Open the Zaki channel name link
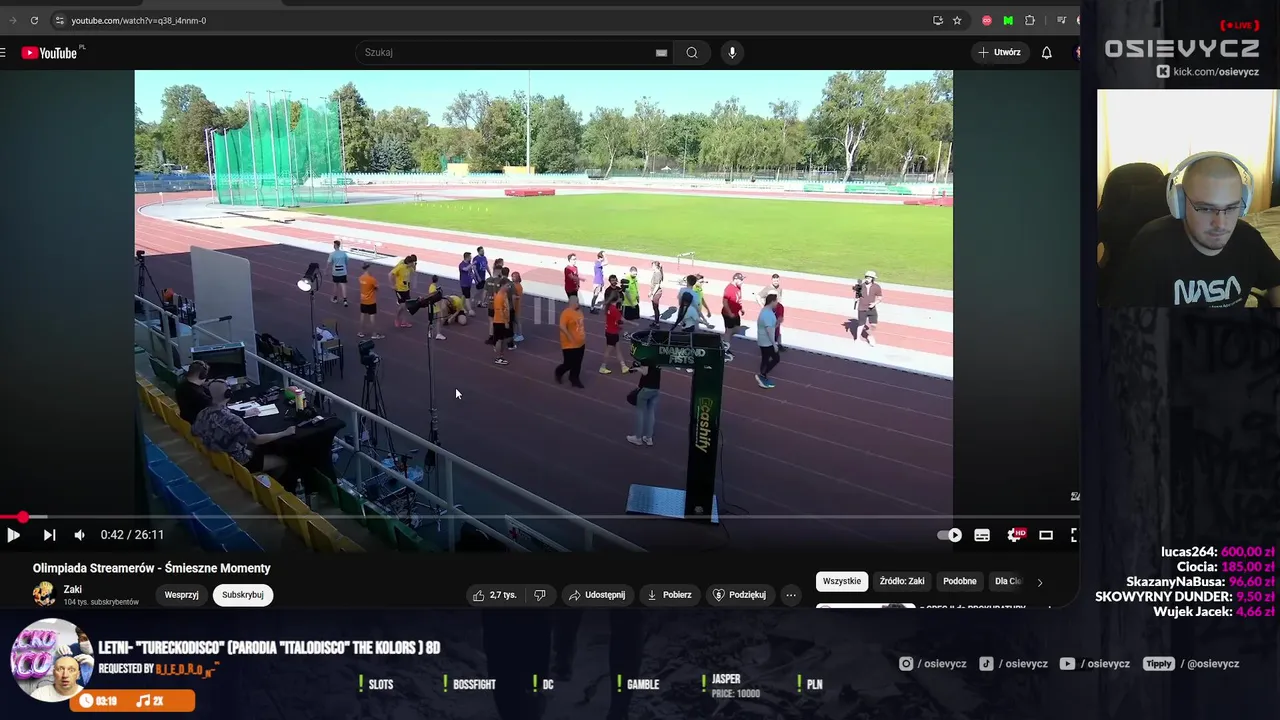This screenshot has height=720, width=1280. (73, 589)
